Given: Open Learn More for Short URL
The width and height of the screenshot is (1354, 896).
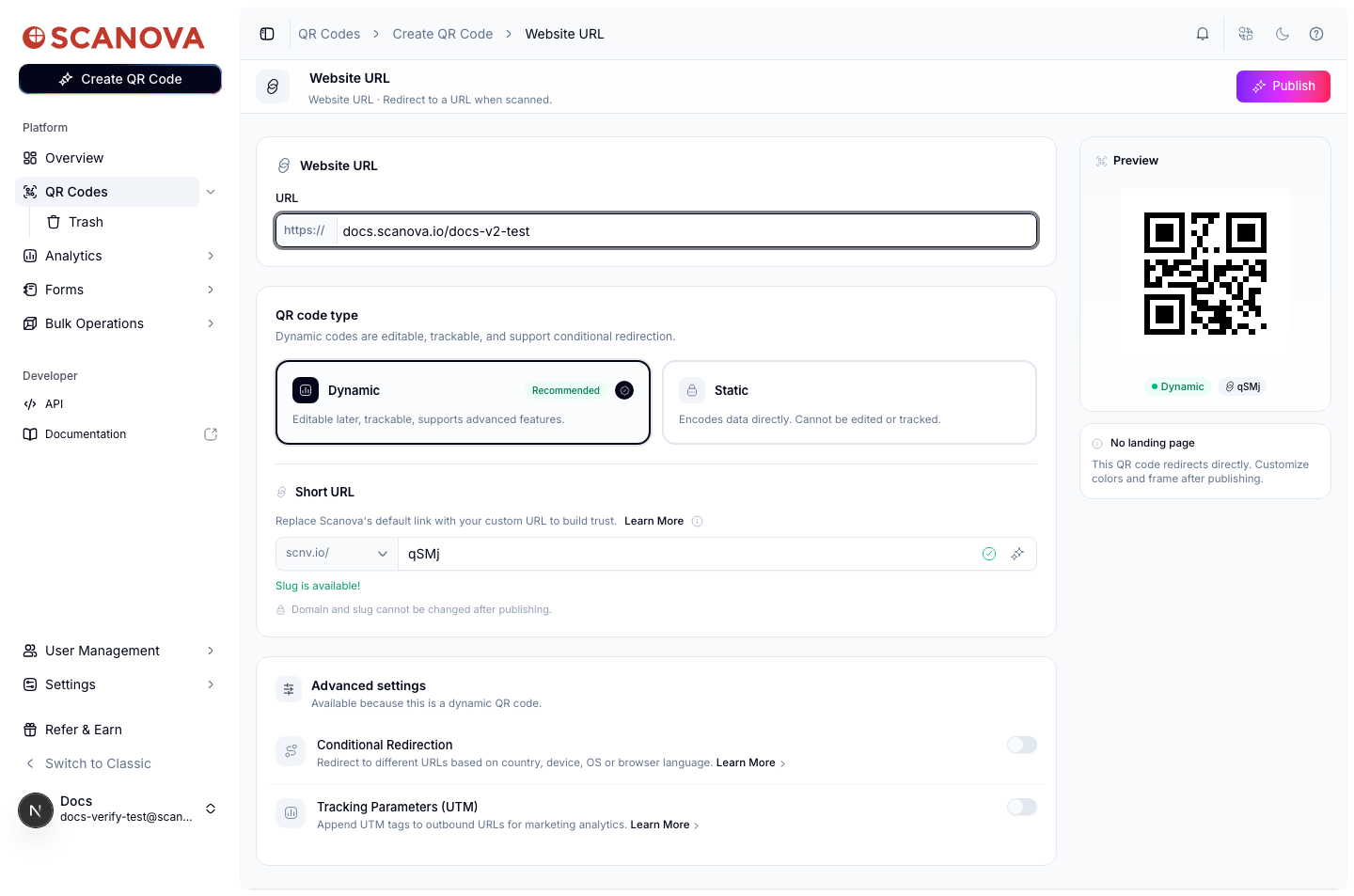Looking at the screenshot, I should [x=653, y=521].
